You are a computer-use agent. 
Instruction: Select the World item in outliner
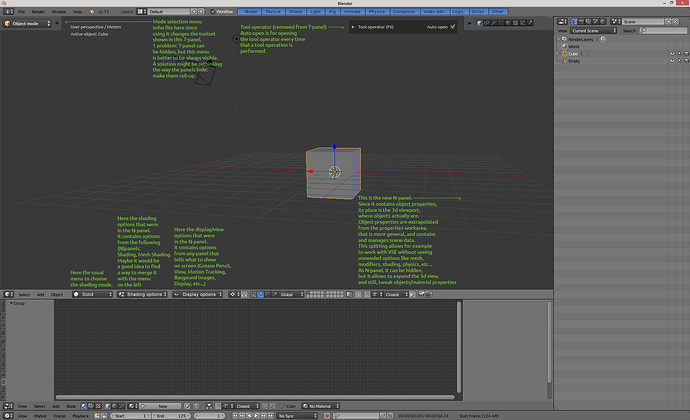click(573, 46)
